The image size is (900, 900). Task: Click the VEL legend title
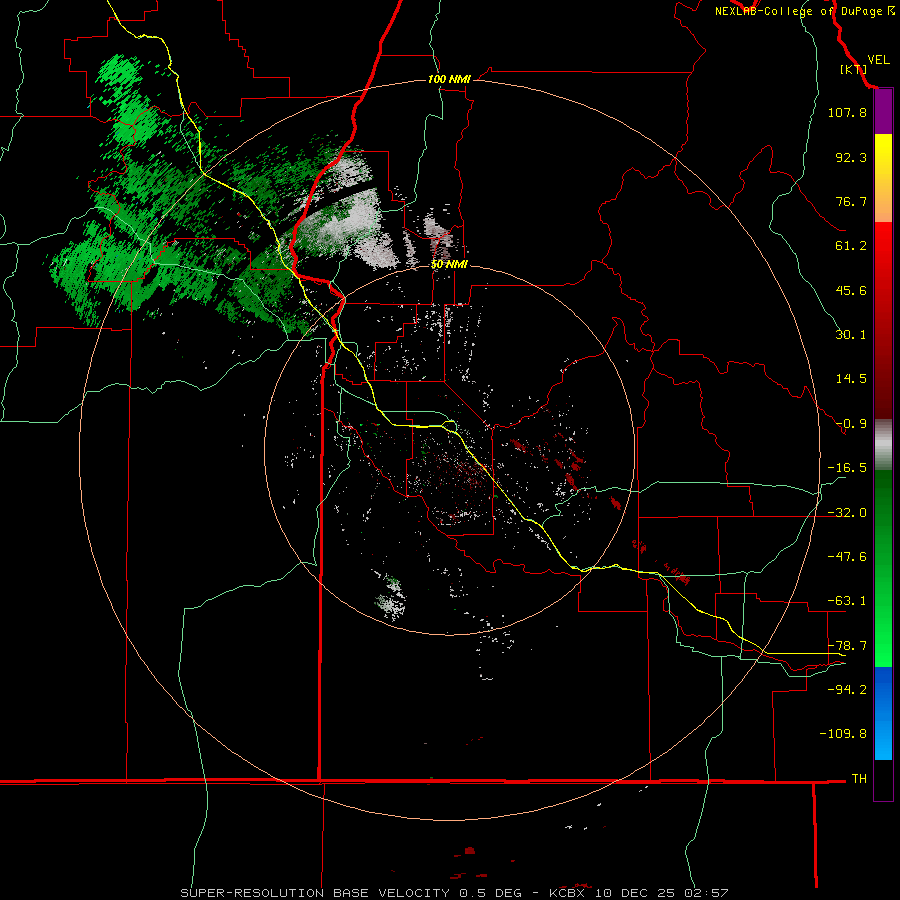click(878, 60)
